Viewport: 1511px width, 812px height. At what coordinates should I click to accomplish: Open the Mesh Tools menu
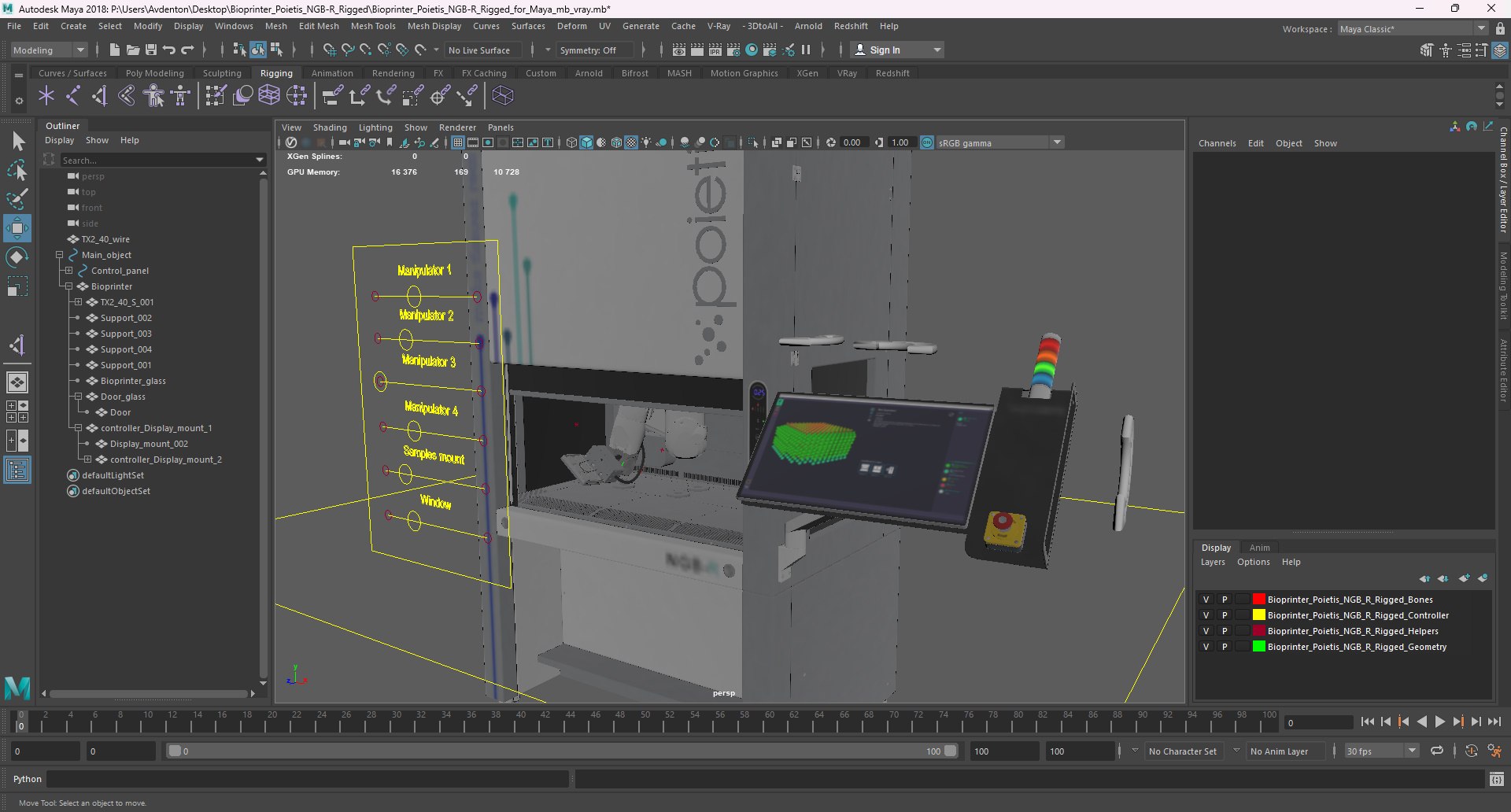point(373,26)
